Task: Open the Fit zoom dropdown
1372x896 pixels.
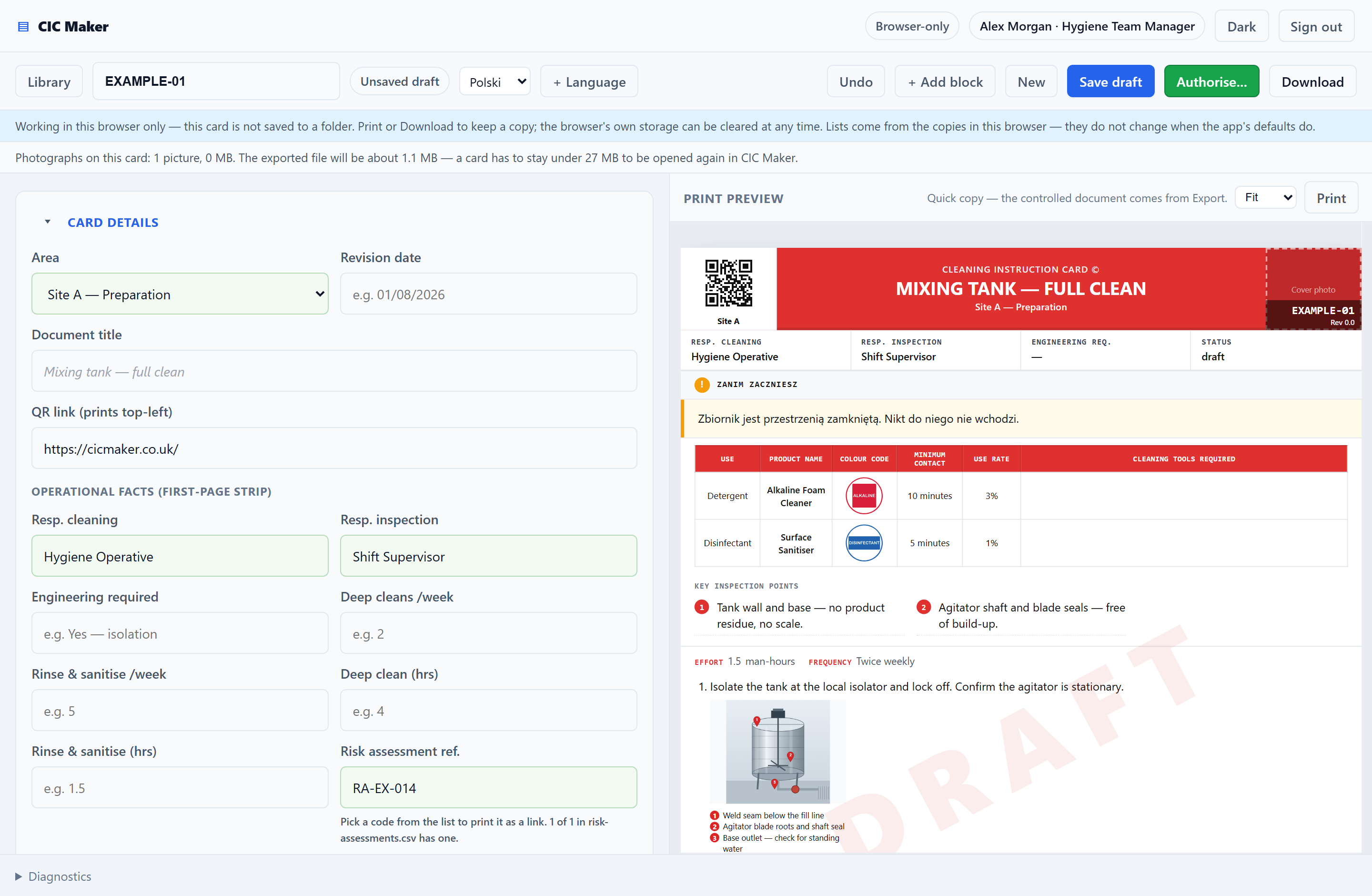Action: pyautogui.click(x=1265, y=198)
